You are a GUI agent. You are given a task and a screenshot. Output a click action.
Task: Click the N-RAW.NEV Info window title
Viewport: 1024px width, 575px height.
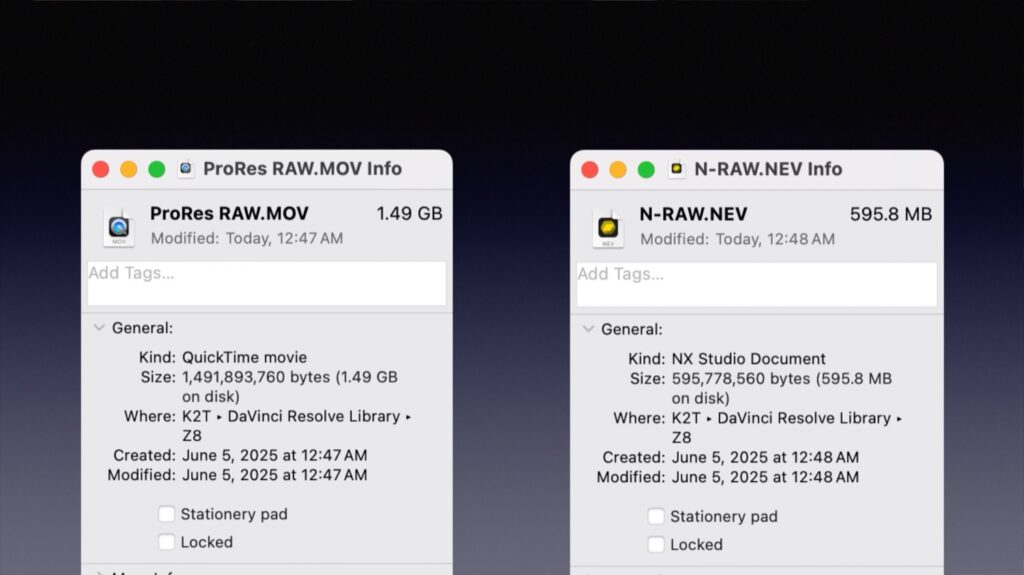[x=768, y=169]
